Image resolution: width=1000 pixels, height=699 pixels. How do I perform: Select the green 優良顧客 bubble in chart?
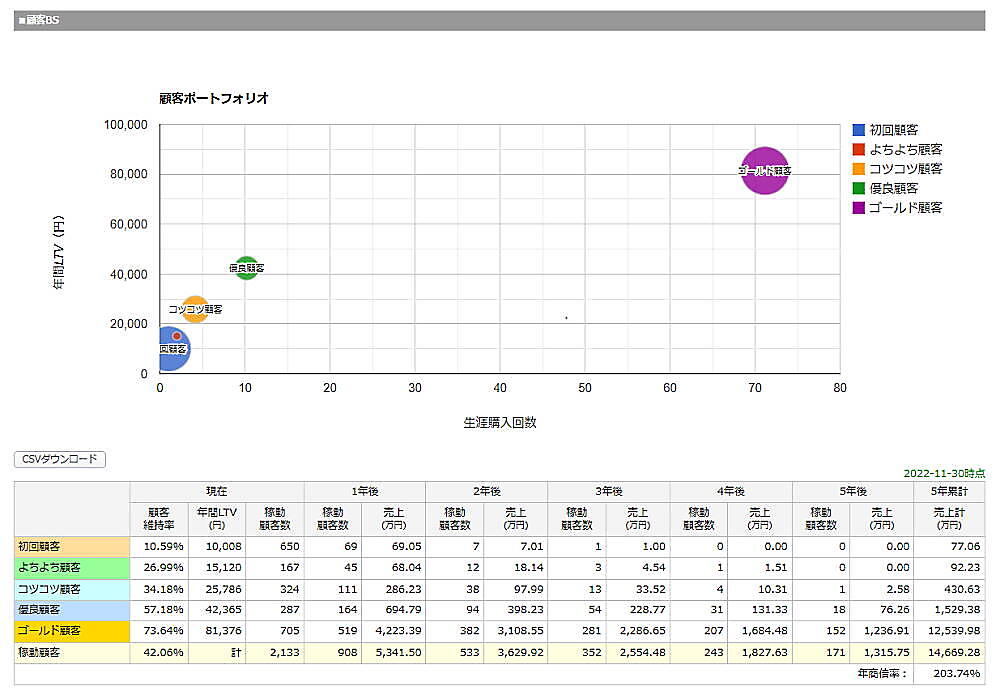pyautogui.click(x=246, y=268)
